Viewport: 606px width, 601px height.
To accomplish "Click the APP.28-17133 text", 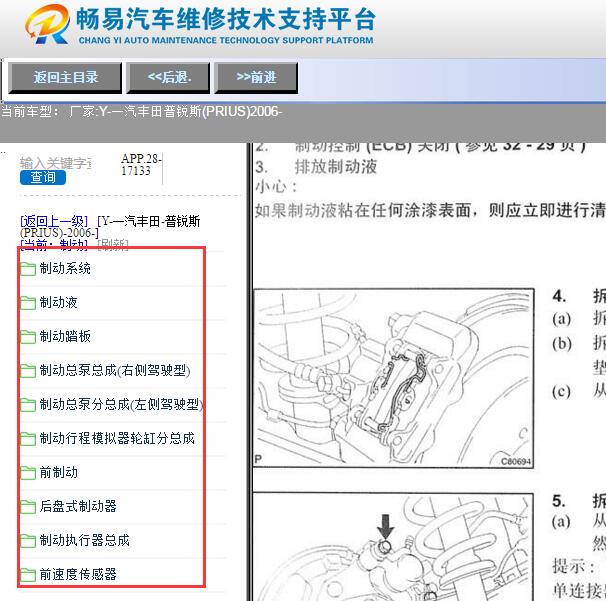I will [x=141, y=165].
